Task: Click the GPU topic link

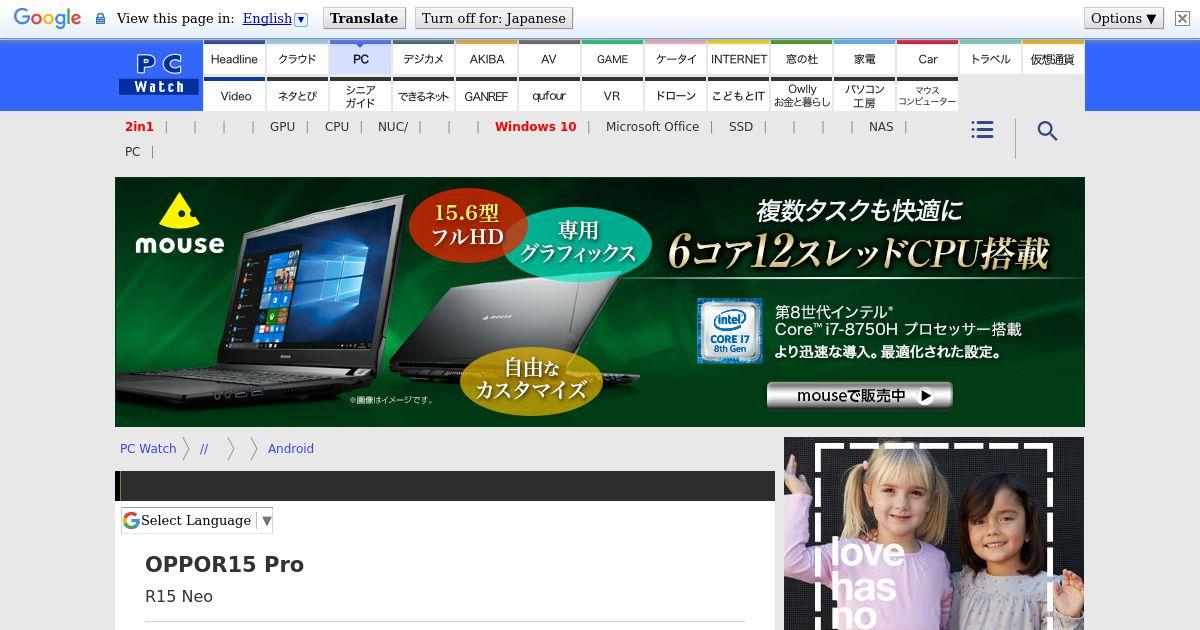Action: coord(282,127)
